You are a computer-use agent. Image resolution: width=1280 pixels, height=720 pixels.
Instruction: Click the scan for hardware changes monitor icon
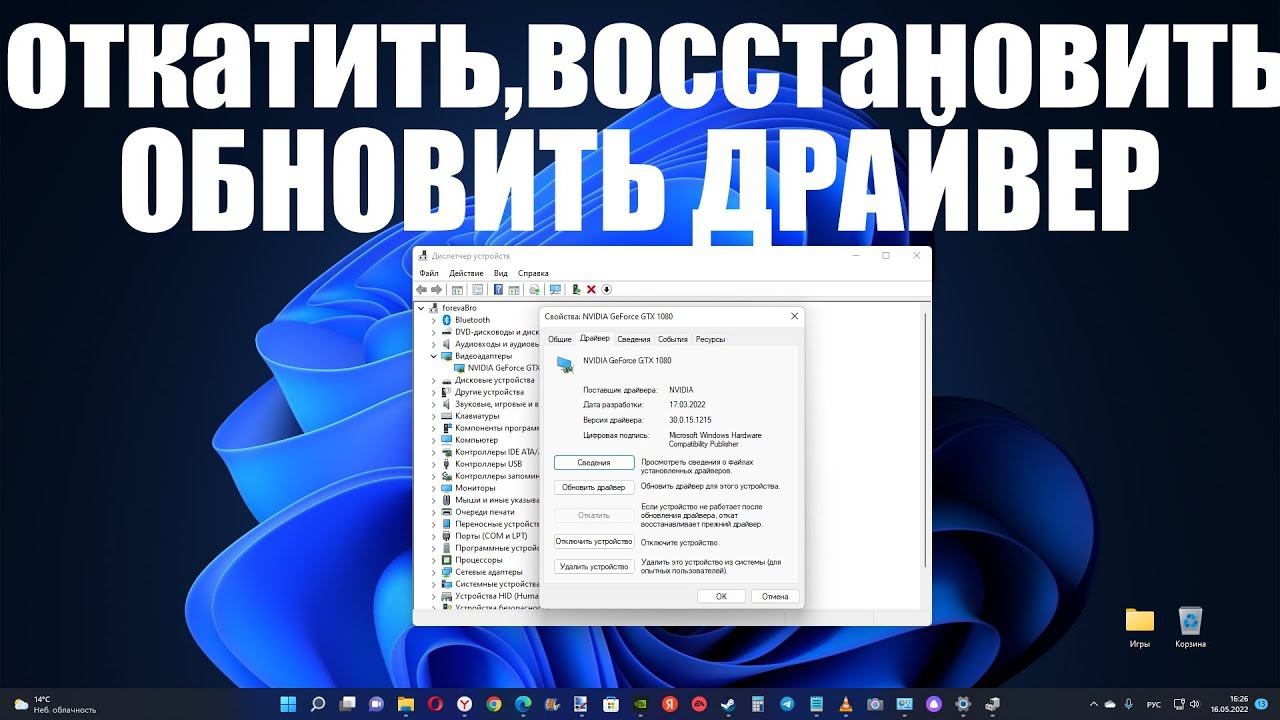tap(555, 290)
